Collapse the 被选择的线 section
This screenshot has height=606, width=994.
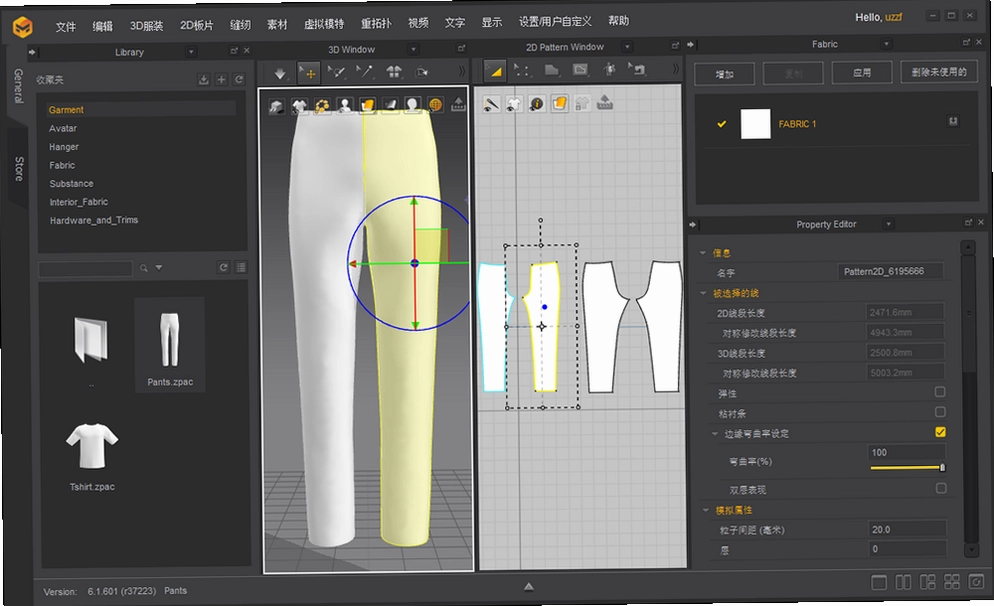tap(704, 293)
